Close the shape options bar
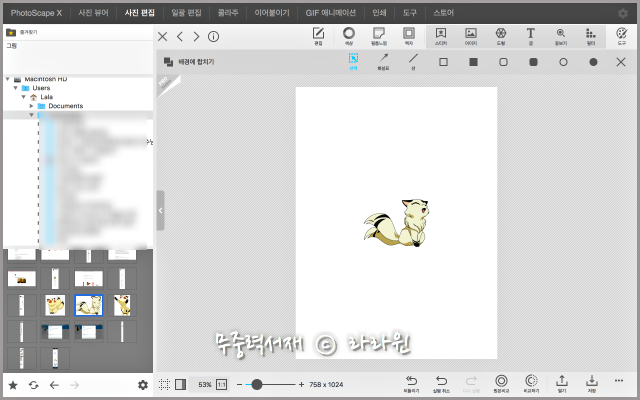The width and height of the screenshot is (640, 400). (621, 62)
